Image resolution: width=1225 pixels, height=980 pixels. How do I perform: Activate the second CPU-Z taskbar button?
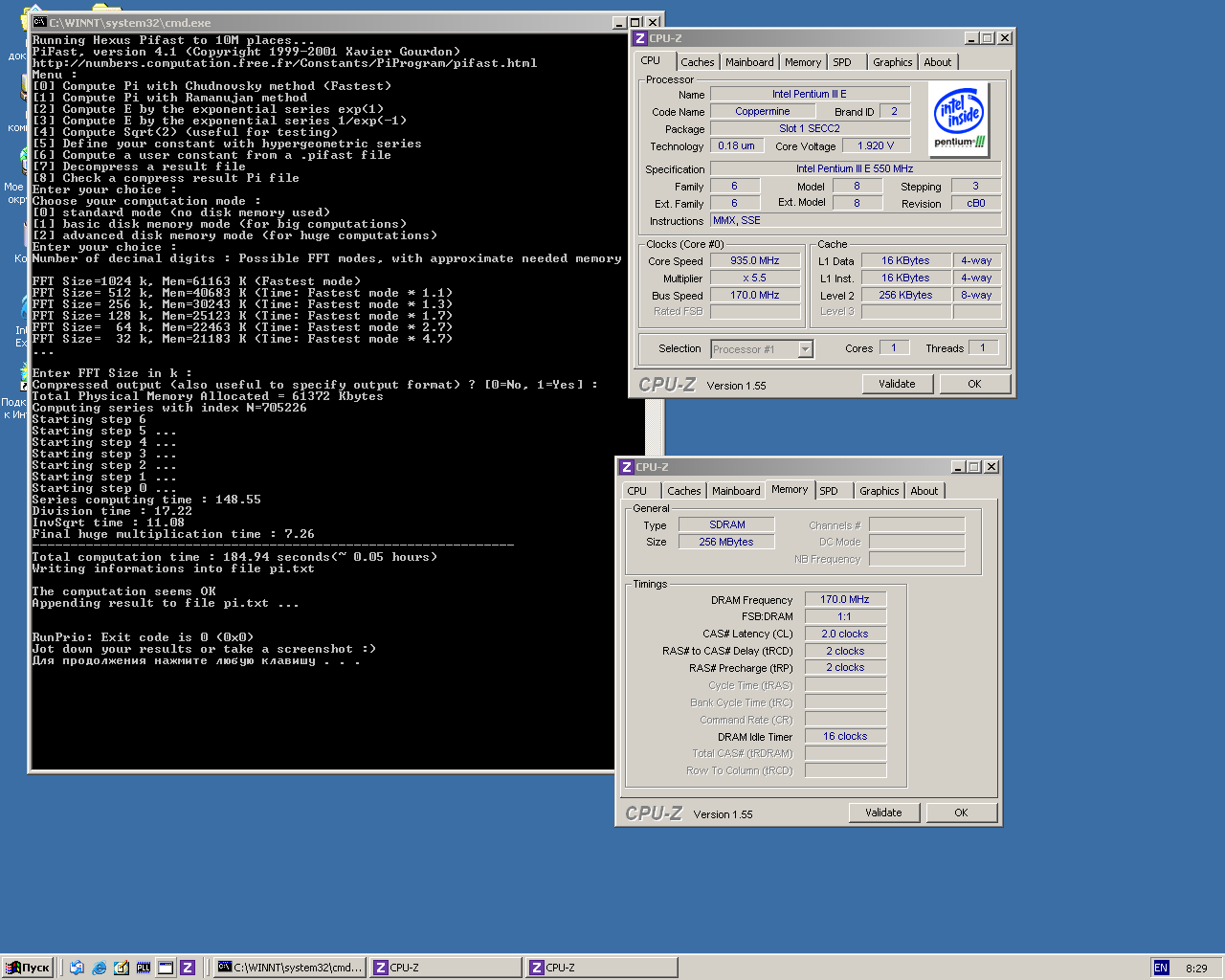[601, 968]
